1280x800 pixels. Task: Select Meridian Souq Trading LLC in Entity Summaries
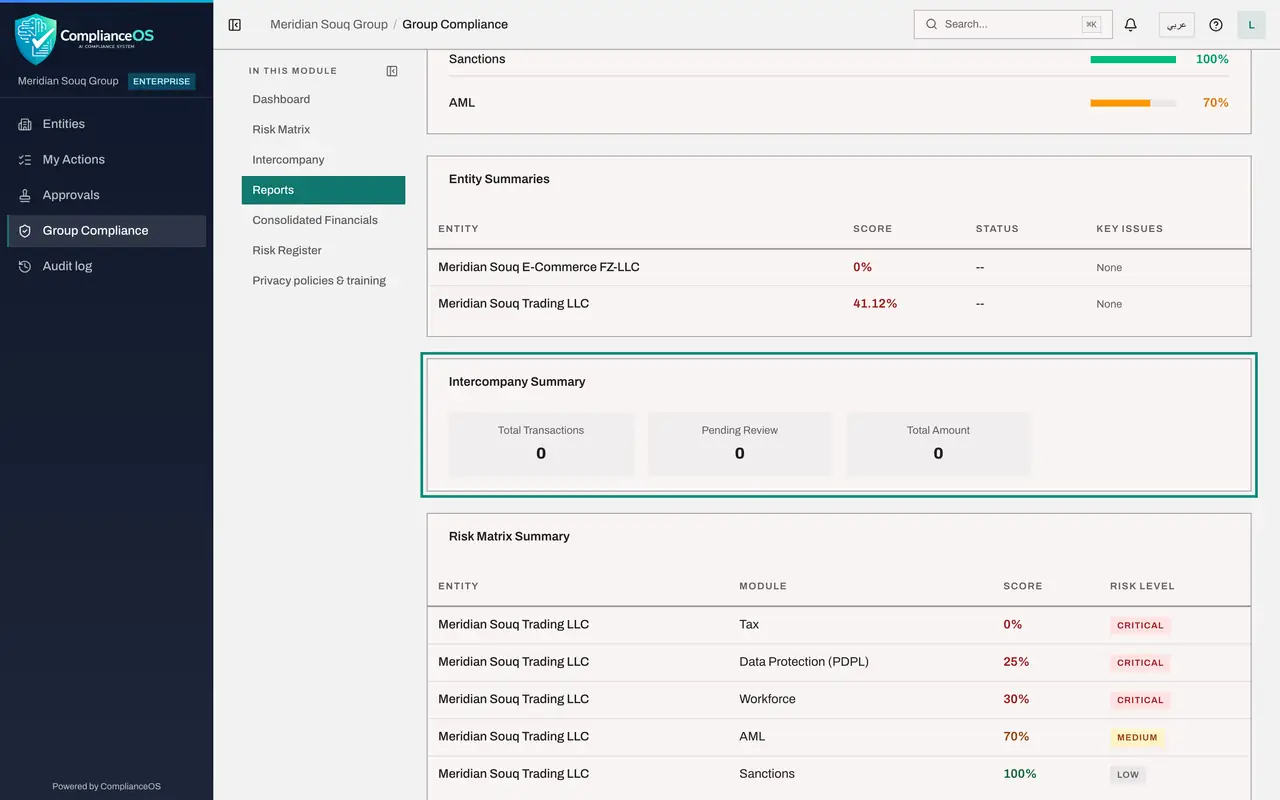(x=839, y=304)
